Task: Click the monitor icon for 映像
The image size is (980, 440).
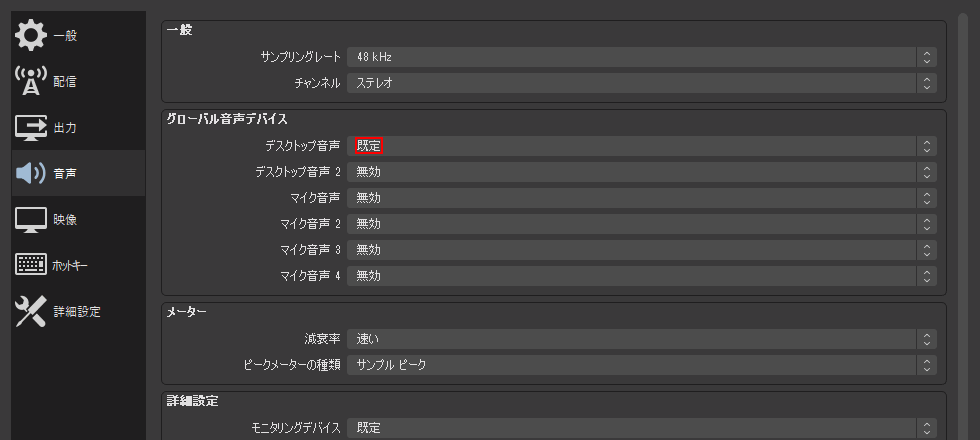Action: [31, 220]
